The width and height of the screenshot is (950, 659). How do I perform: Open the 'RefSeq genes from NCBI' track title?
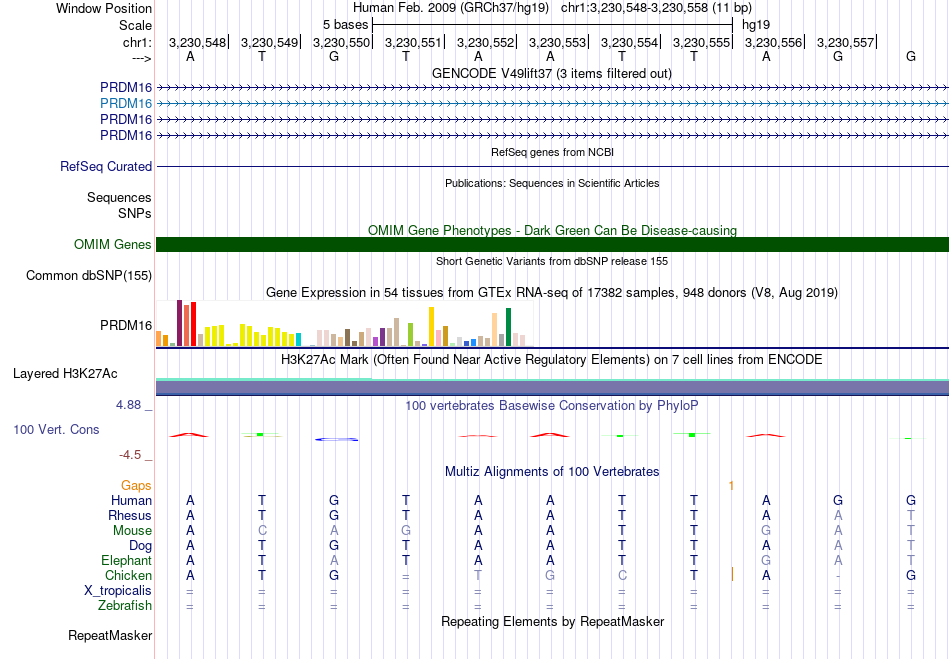click(x=552, y=152)
